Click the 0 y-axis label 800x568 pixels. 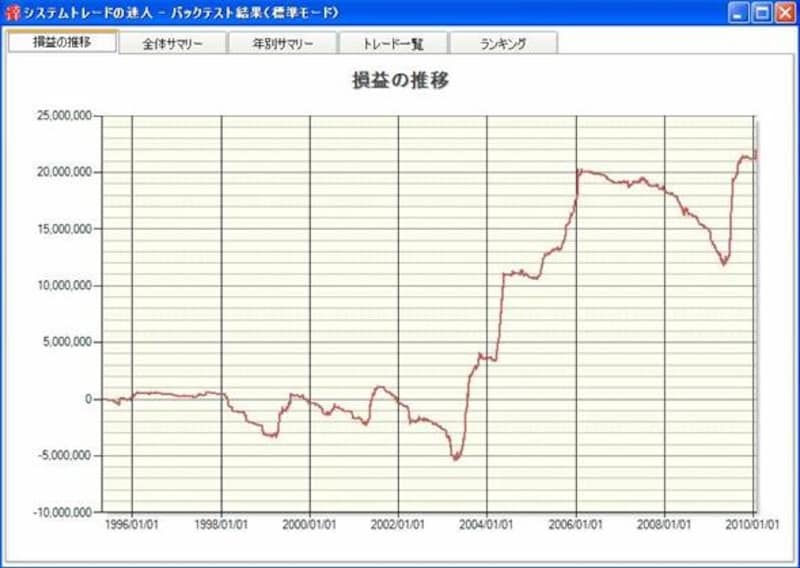click(x=89, y=399)
